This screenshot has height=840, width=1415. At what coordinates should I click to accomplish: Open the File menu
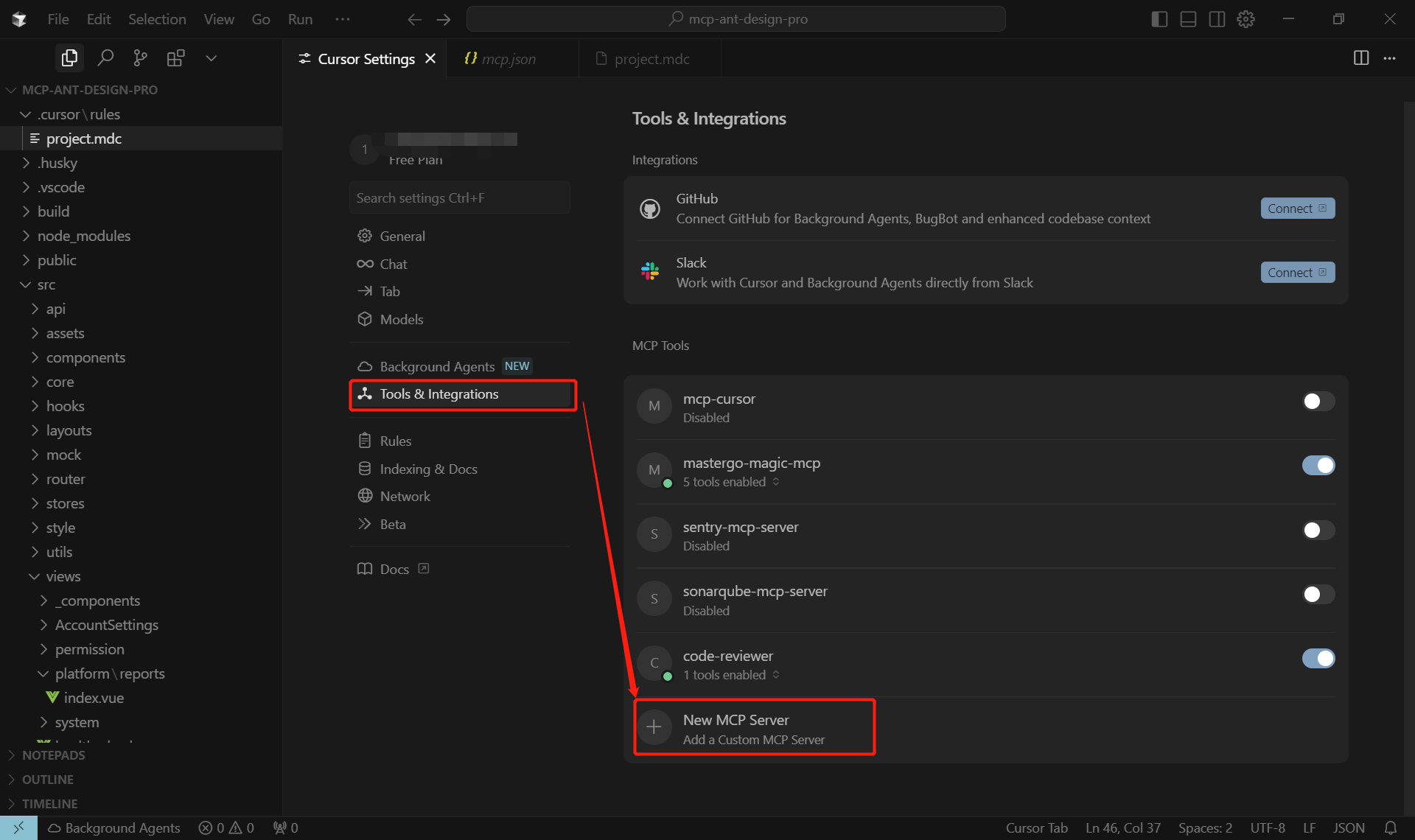click(x=58, y=19)
